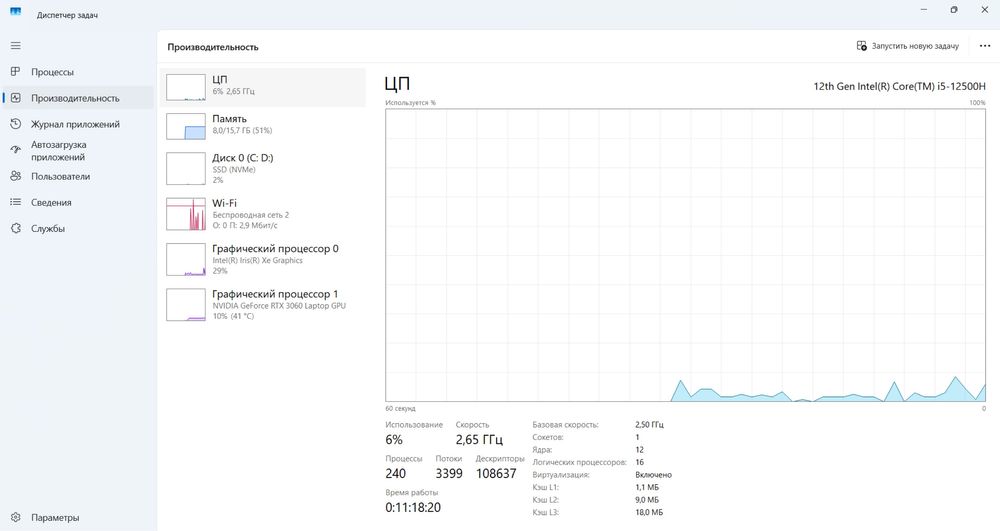Screen dimensions: 1000x531
Task: Click the Виртуализация Включено value
Action: [654, 475]
